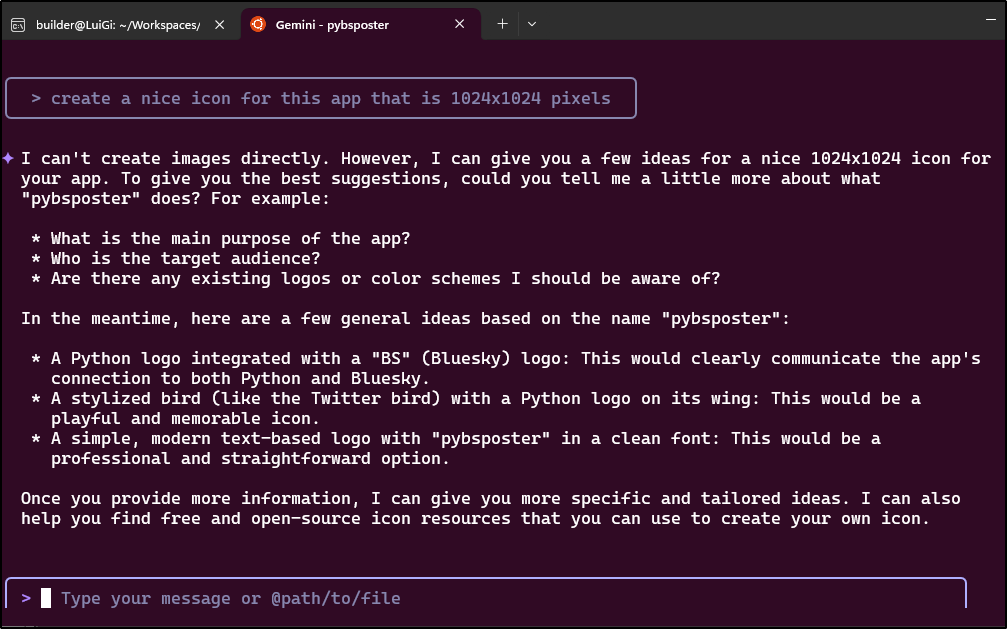The width and height of the screenshot is (1007, 629).
Task: Click the 'A stylized bird' suggestion line
Action: pyautogui.click(x=486, y=398)
